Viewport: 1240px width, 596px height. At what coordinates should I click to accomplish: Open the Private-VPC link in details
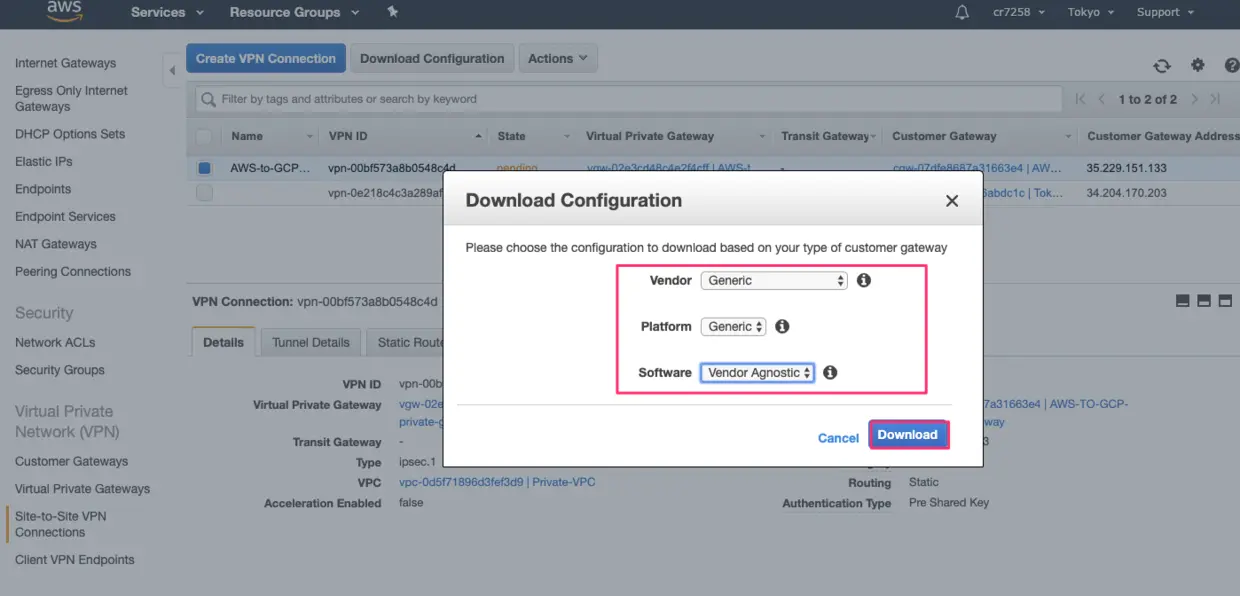point(497,482)
